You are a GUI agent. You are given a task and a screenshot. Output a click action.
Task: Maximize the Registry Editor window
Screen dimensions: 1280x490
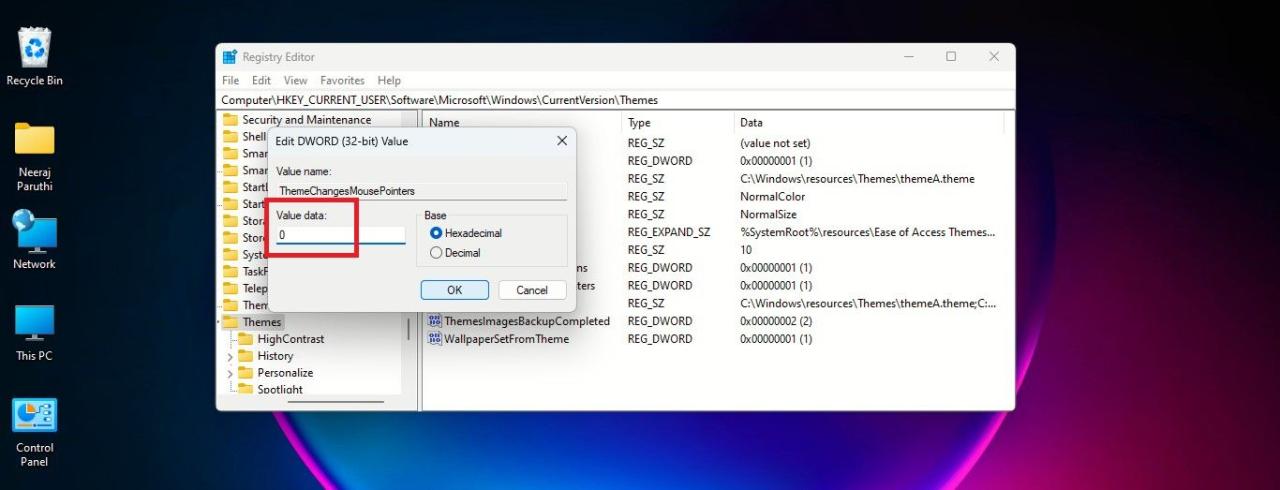951,57
